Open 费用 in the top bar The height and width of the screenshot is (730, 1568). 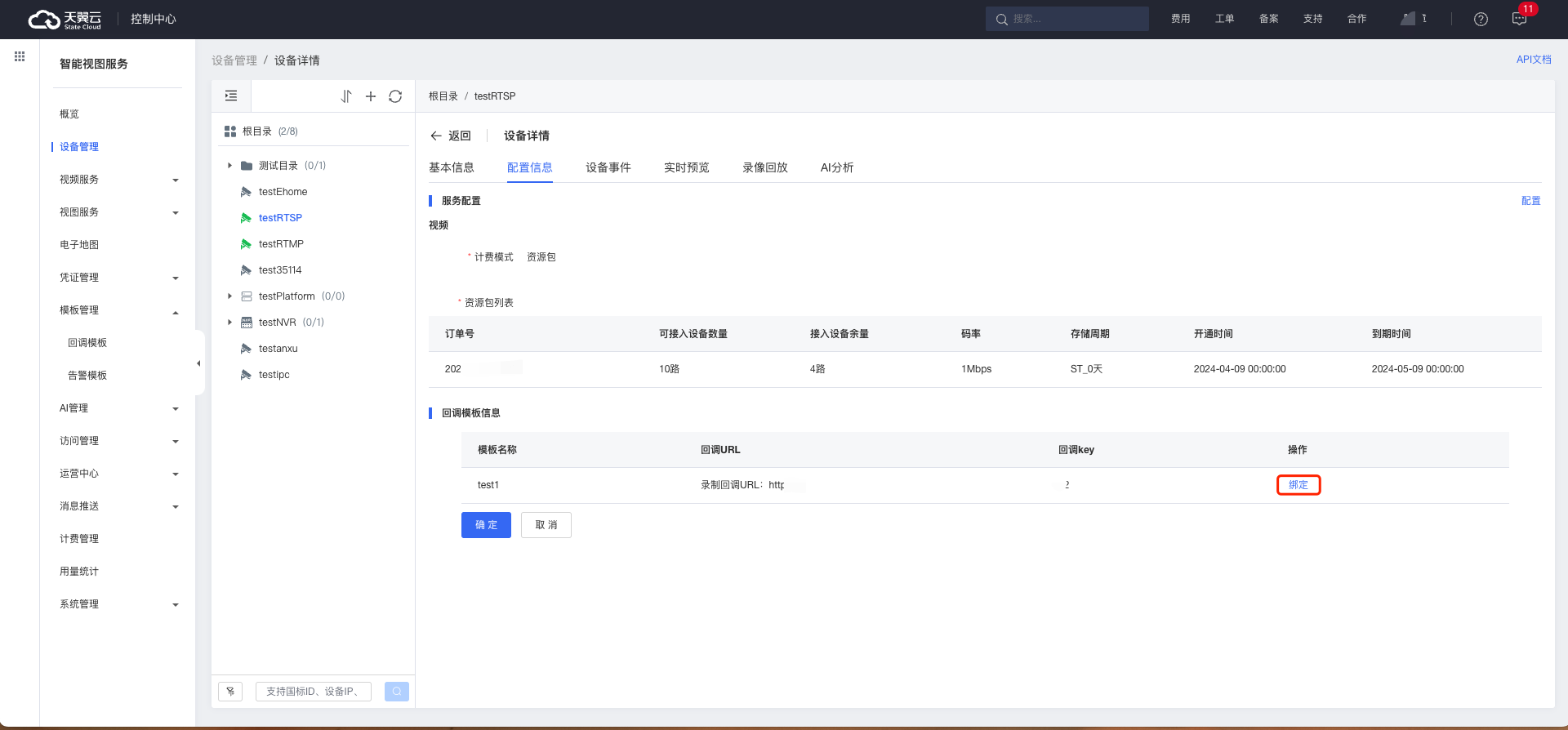point(1181,19)
